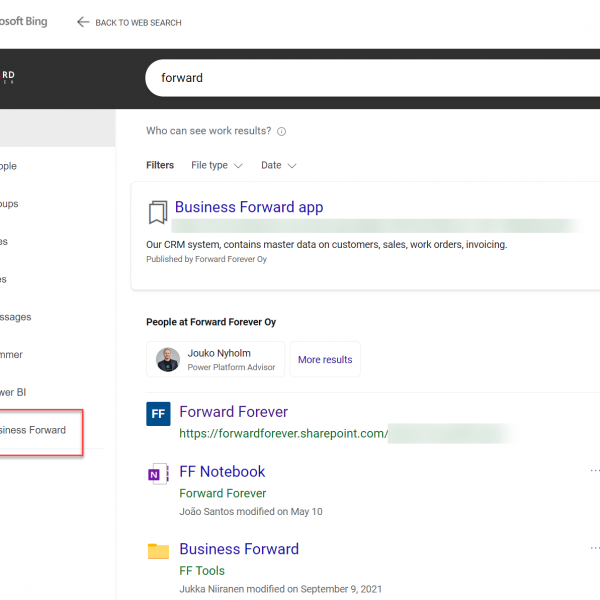Click the info icon beside work results question
The image size is (600, 600).
point(281,131)
